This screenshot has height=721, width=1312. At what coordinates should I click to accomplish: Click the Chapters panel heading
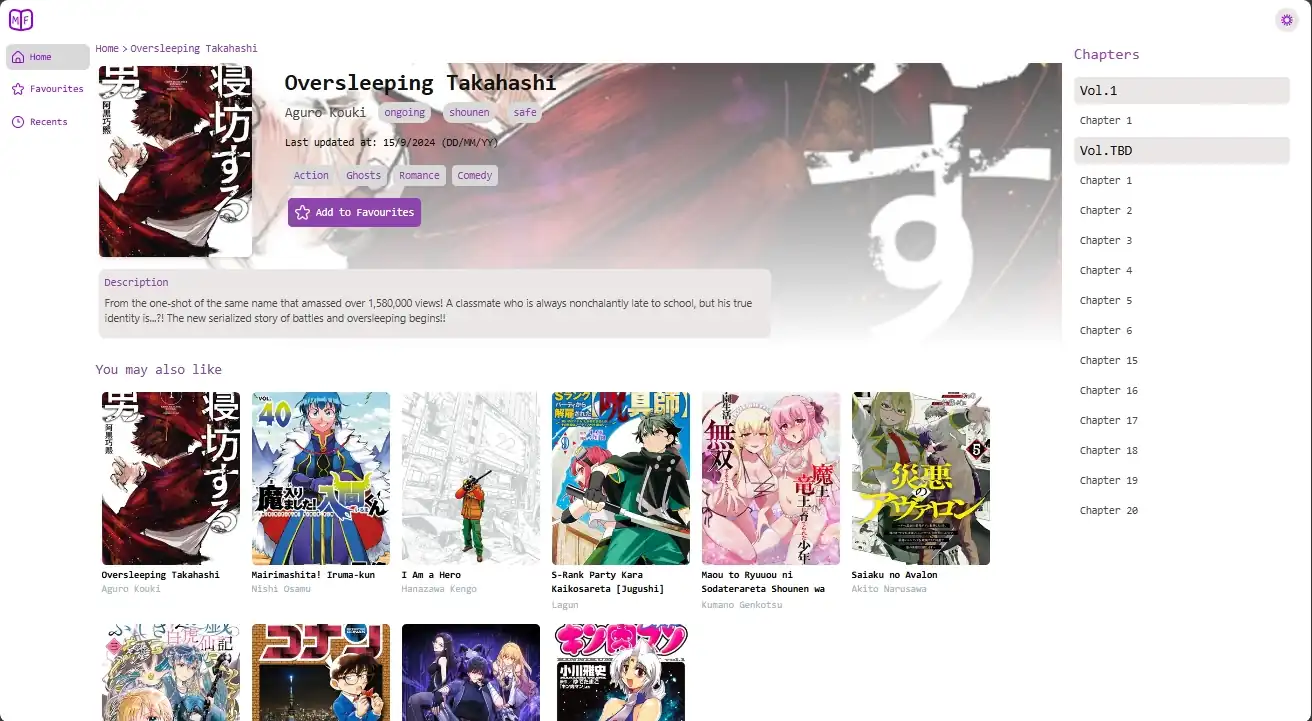1107,54
